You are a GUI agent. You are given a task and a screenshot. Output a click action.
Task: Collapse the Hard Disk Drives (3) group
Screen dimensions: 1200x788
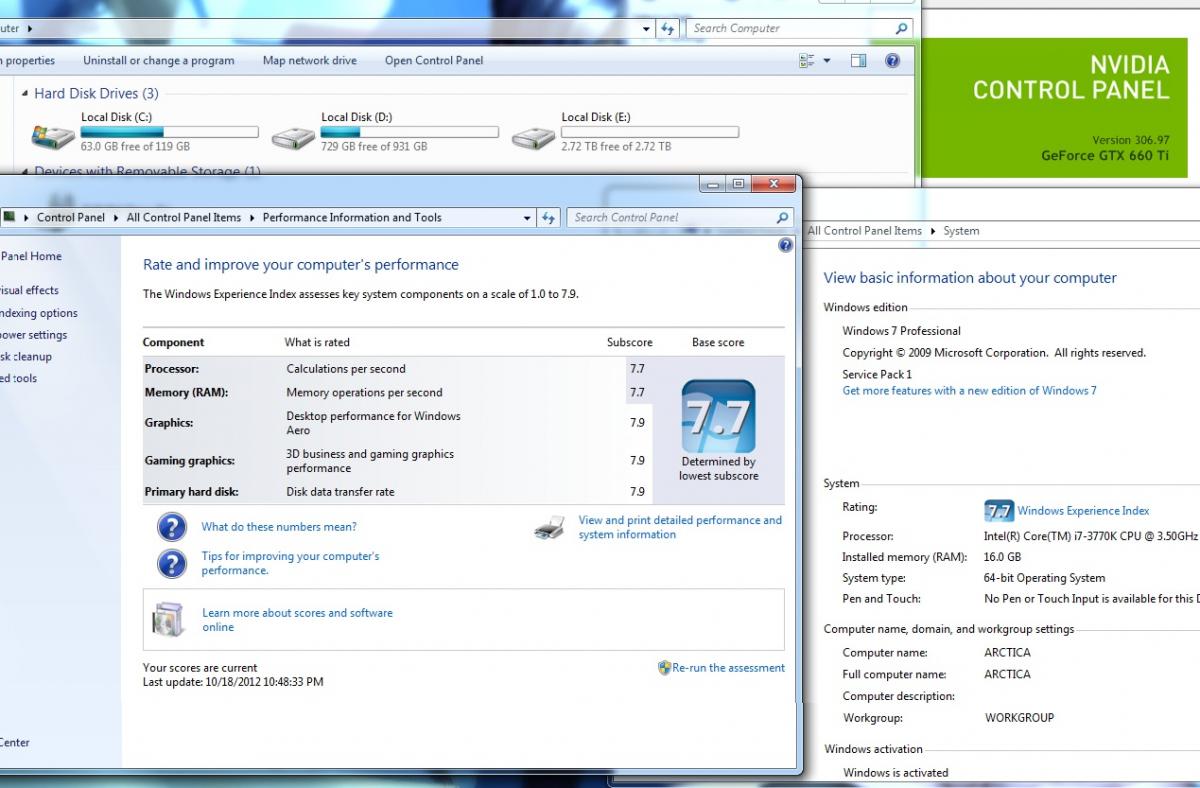(x=24, y=93)
